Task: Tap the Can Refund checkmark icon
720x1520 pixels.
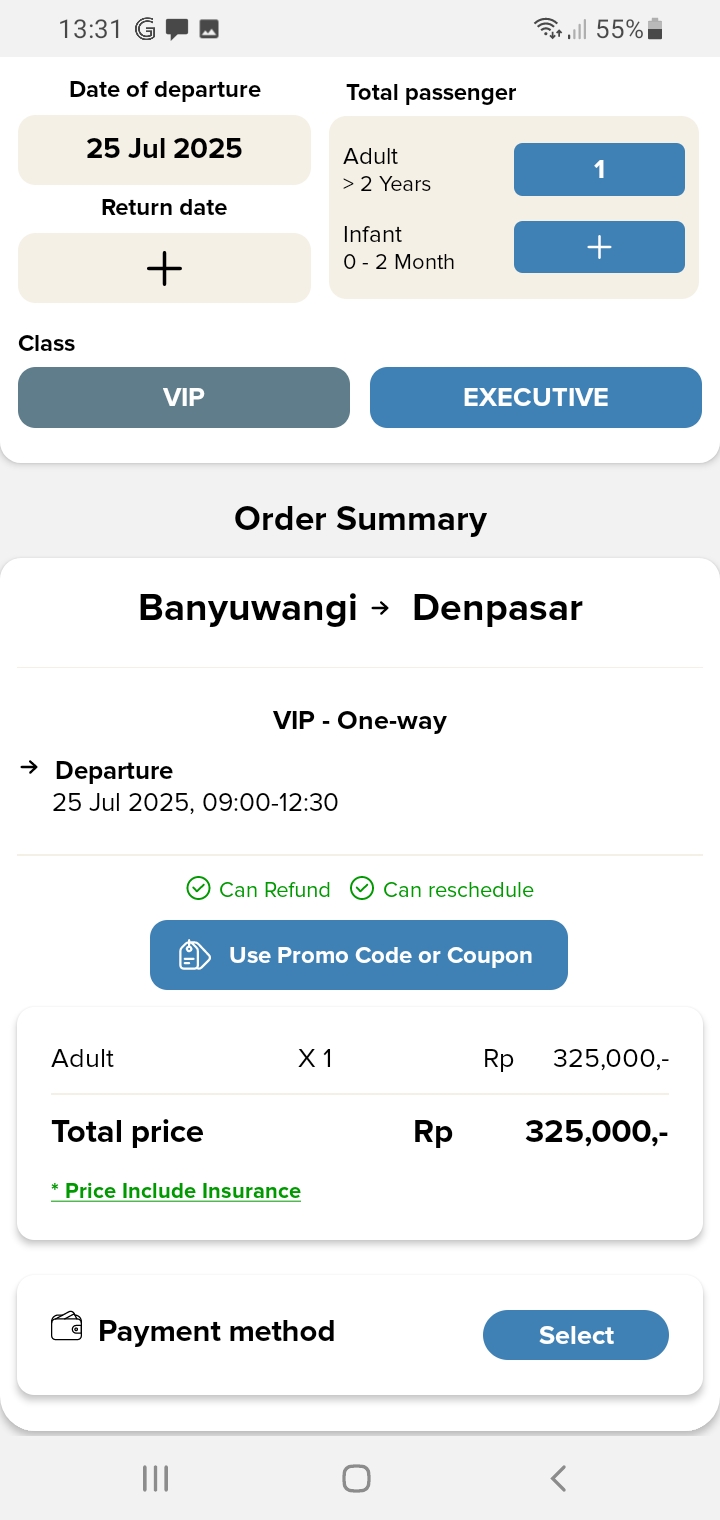Action: 198,888
